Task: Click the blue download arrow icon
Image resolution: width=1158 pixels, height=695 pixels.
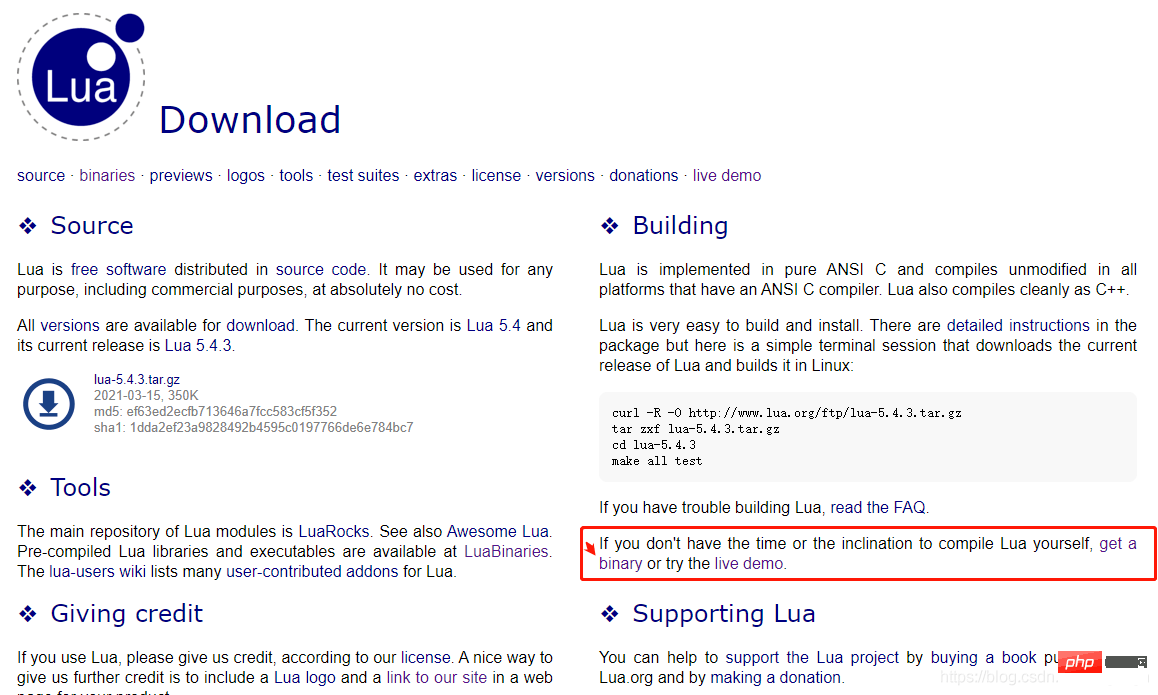Action: coord(49,404)
